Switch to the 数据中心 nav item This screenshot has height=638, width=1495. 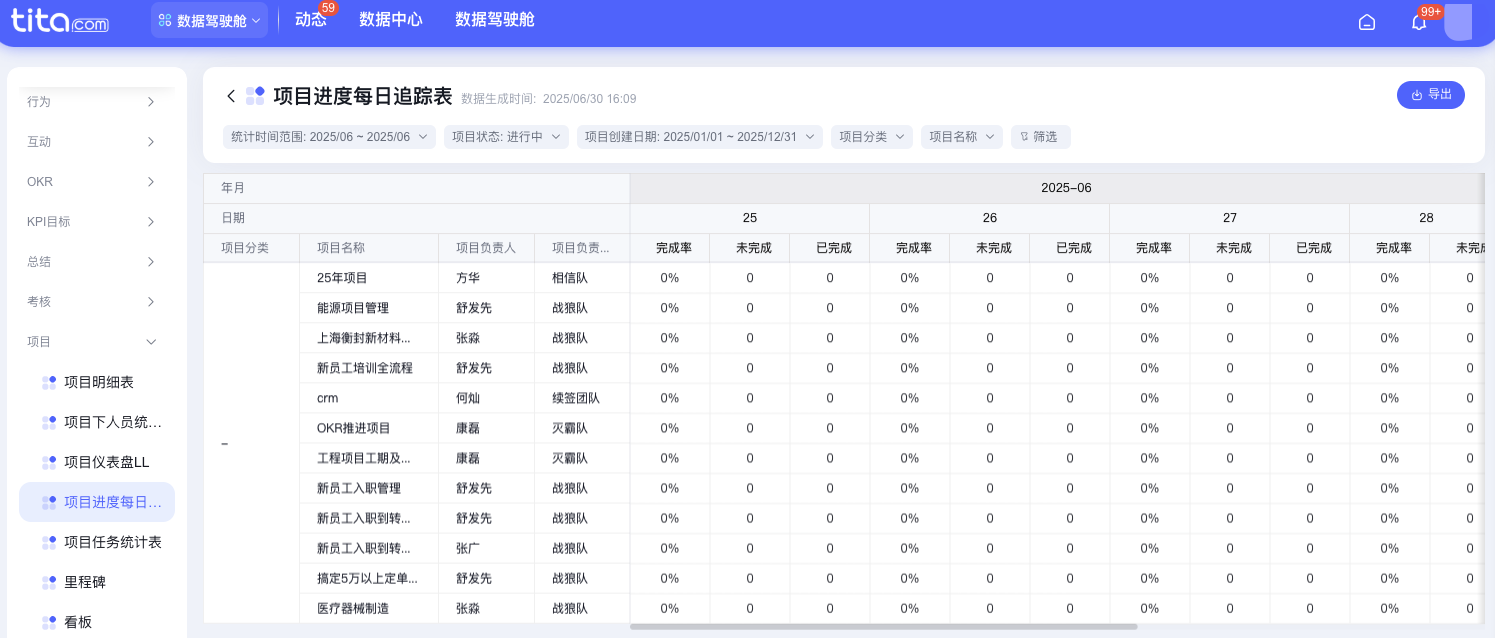pos(391,19)
